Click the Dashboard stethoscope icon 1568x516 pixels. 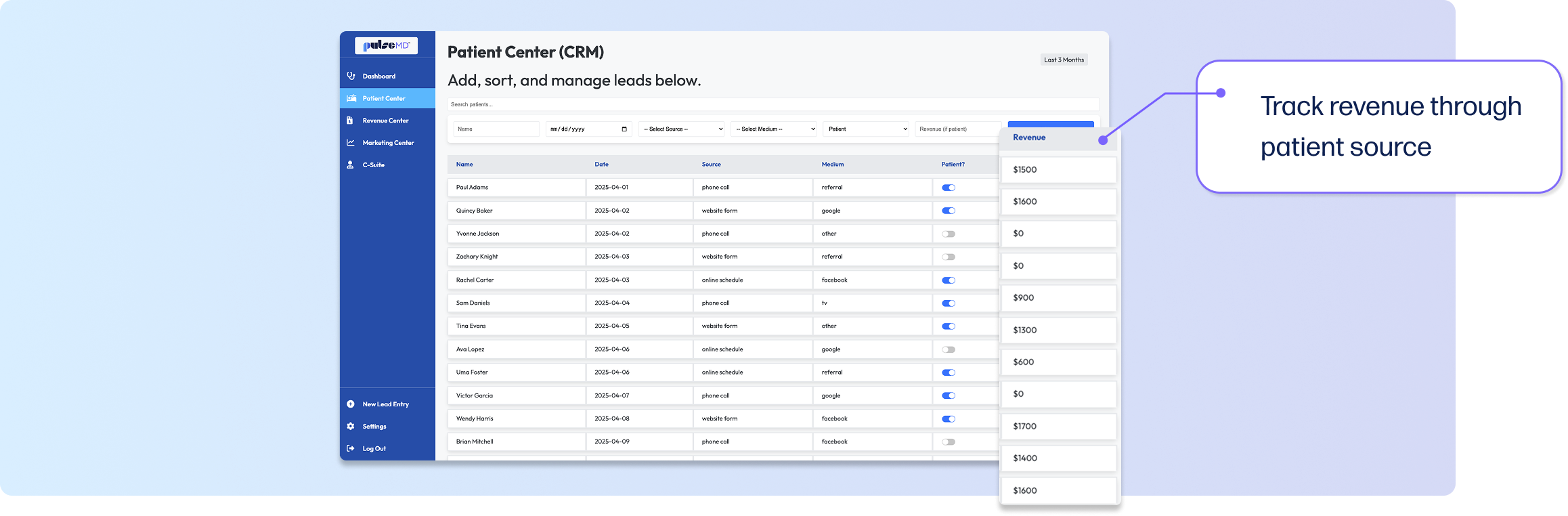351,76
